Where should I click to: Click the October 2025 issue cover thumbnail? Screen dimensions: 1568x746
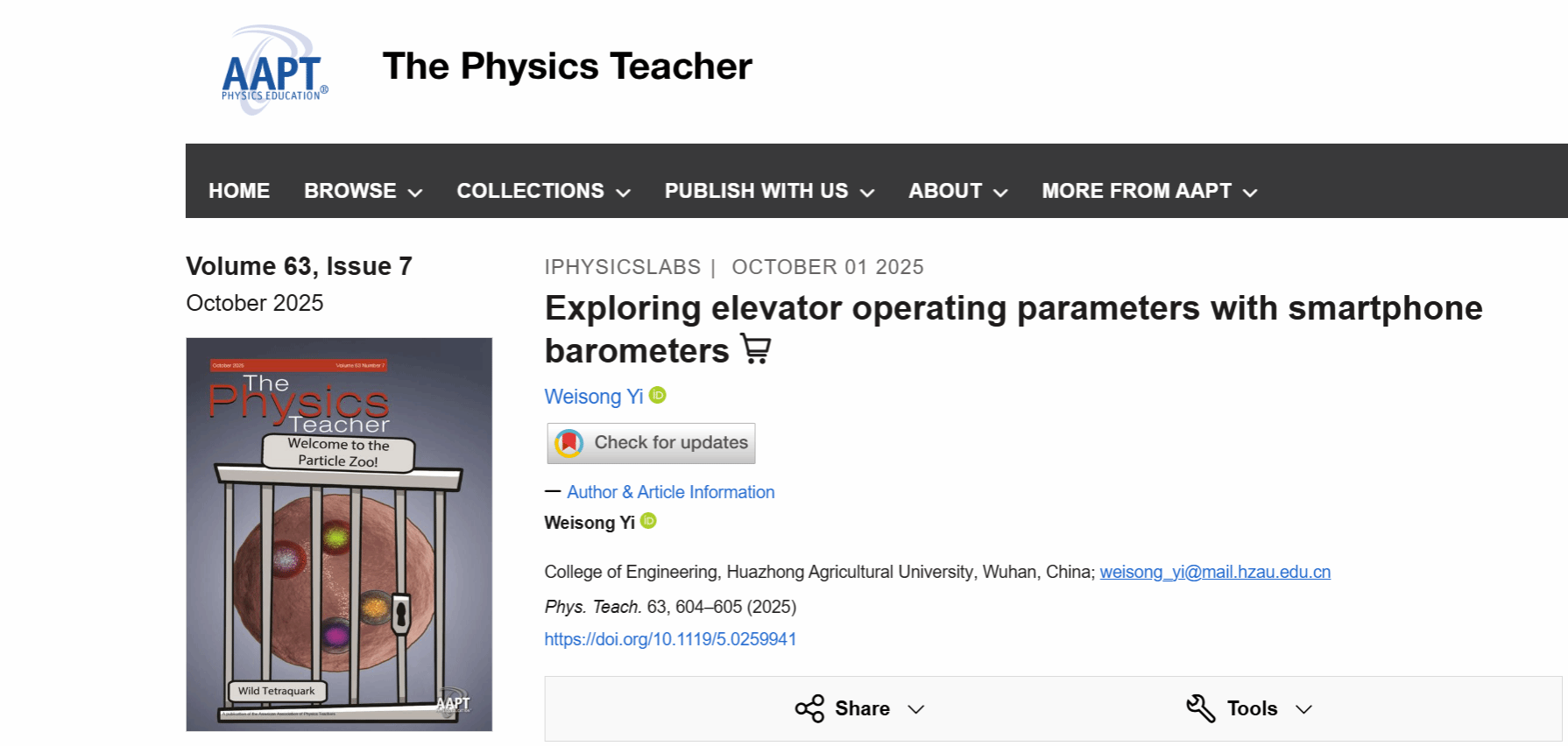[x=339, y=534]
